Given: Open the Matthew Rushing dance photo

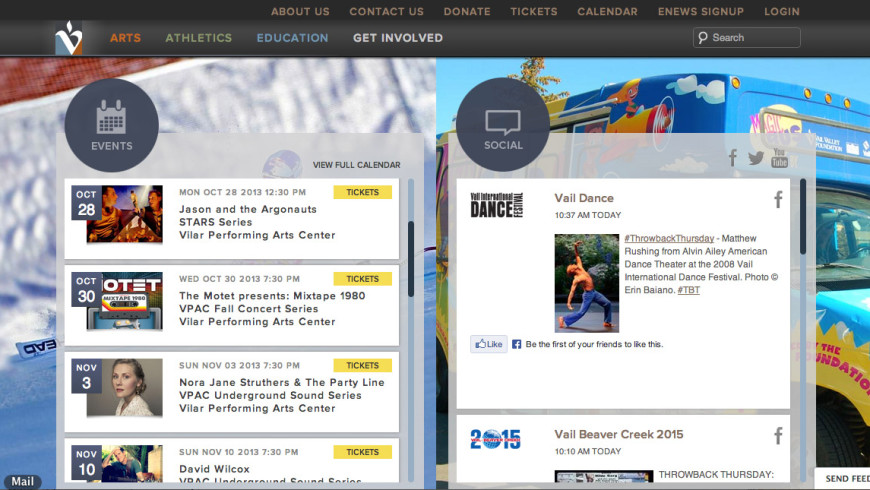Looking at the screenshot, I should tap(586, 283).
